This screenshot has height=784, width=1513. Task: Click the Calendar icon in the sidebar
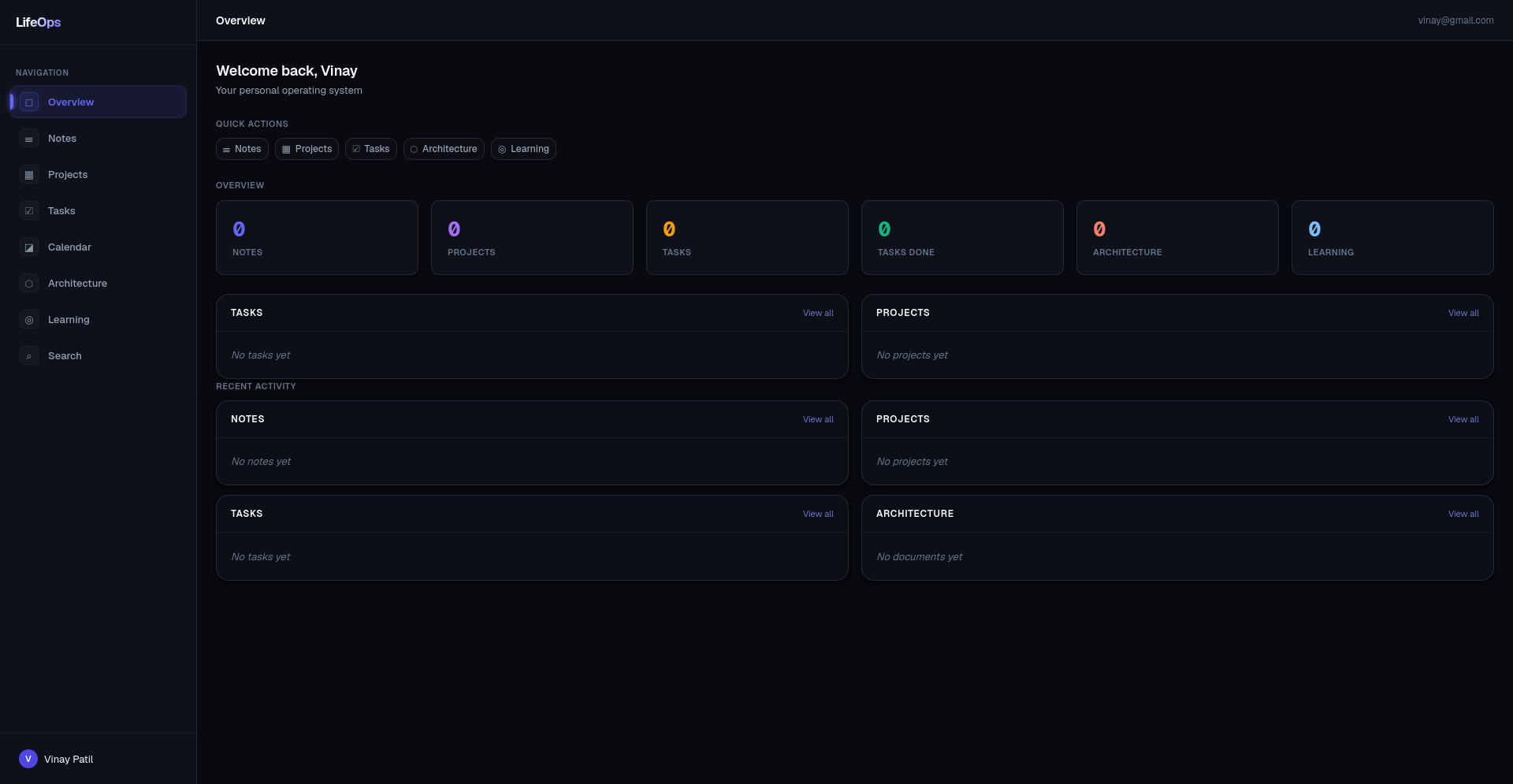tap(29, 247)
